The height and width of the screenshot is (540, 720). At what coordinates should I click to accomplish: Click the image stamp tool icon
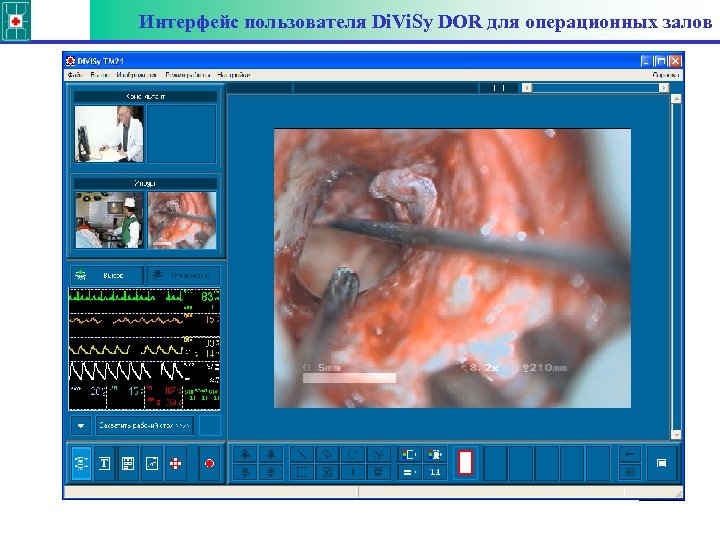pyautogui.click(x=378, y=472)
